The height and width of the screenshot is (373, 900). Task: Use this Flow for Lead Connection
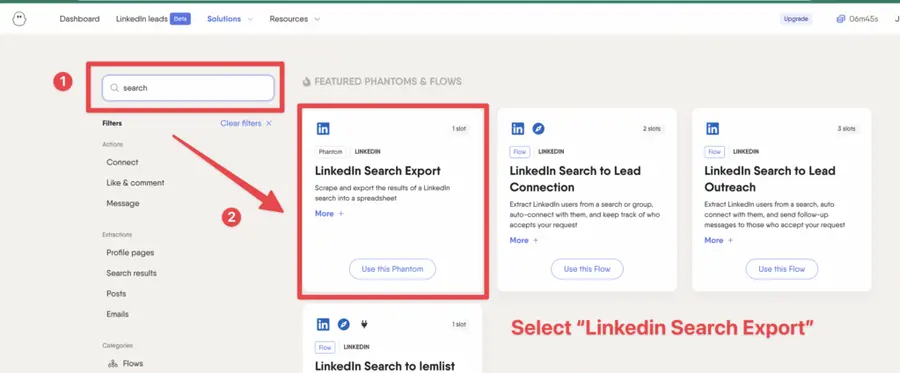(587, 269)
